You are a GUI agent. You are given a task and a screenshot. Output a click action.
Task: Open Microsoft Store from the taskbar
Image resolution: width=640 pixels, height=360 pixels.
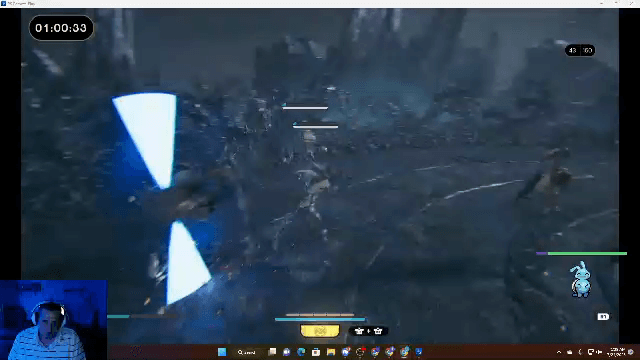[316, 352]
